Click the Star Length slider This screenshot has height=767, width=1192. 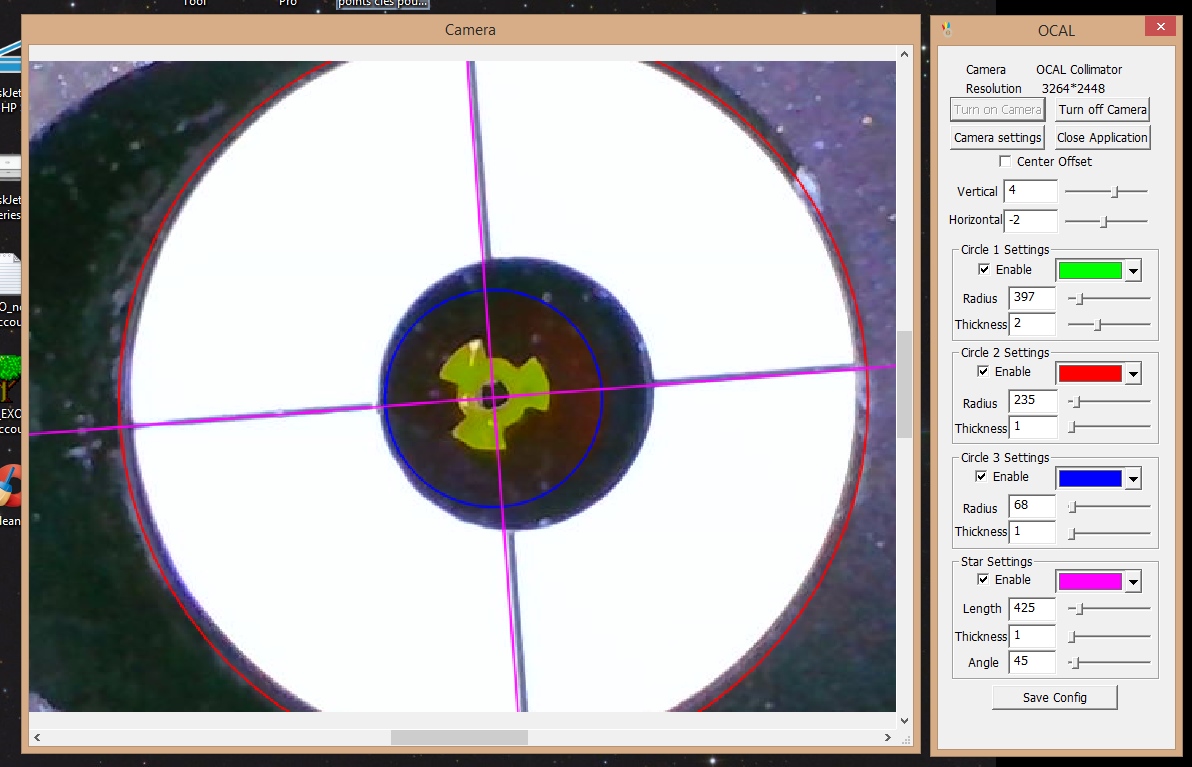pos(1109,608)
